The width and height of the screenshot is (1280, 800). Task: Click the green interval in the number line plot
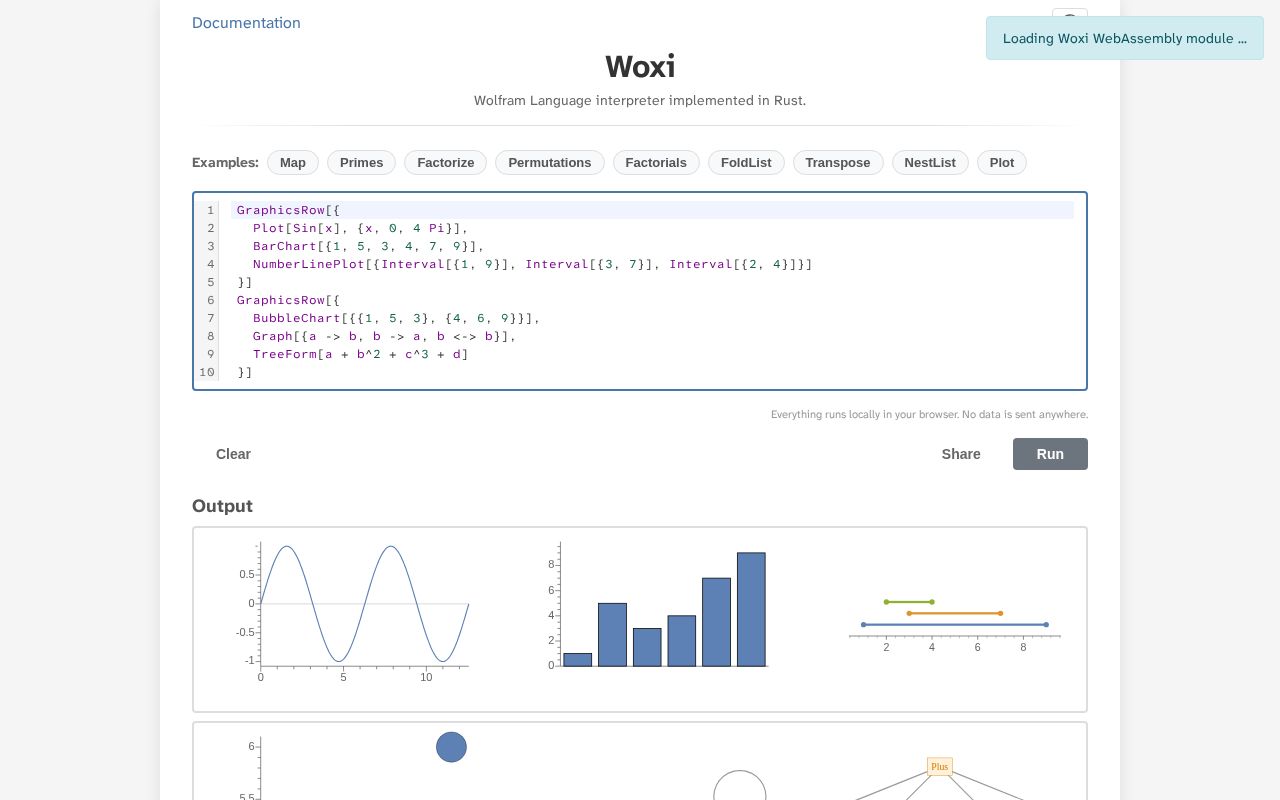909,602
